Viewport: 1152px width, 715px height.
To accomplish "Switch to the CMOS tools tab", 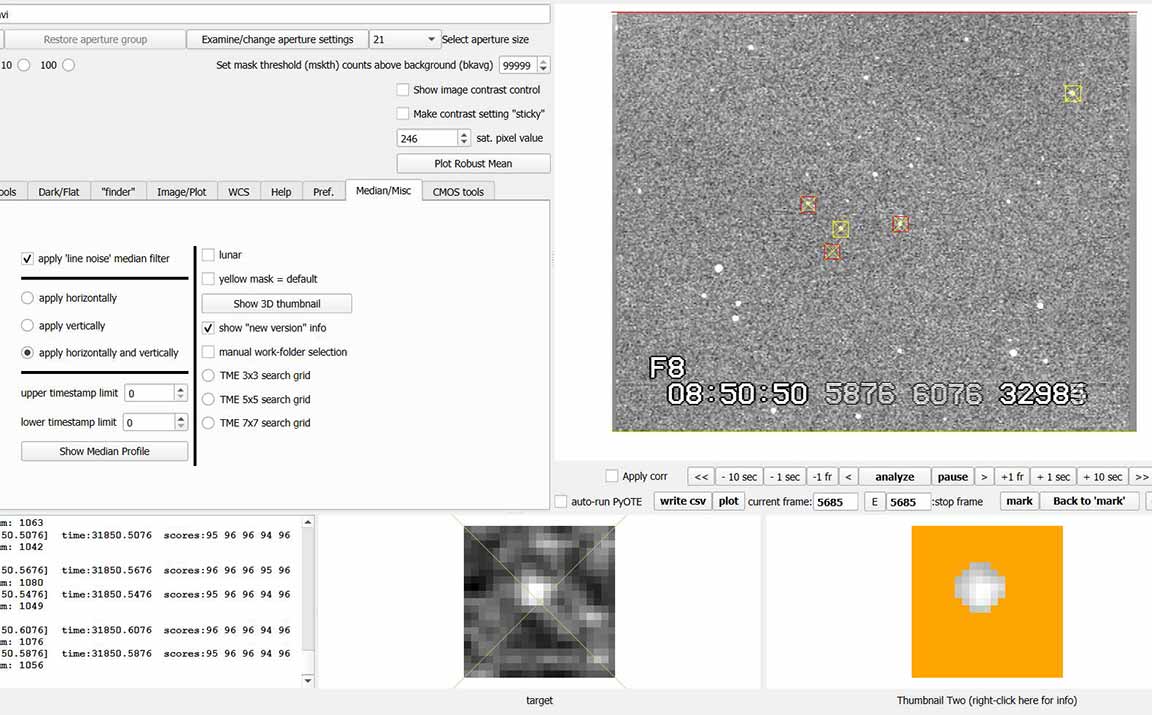I will pyautogui.click(x=458, y=192).
